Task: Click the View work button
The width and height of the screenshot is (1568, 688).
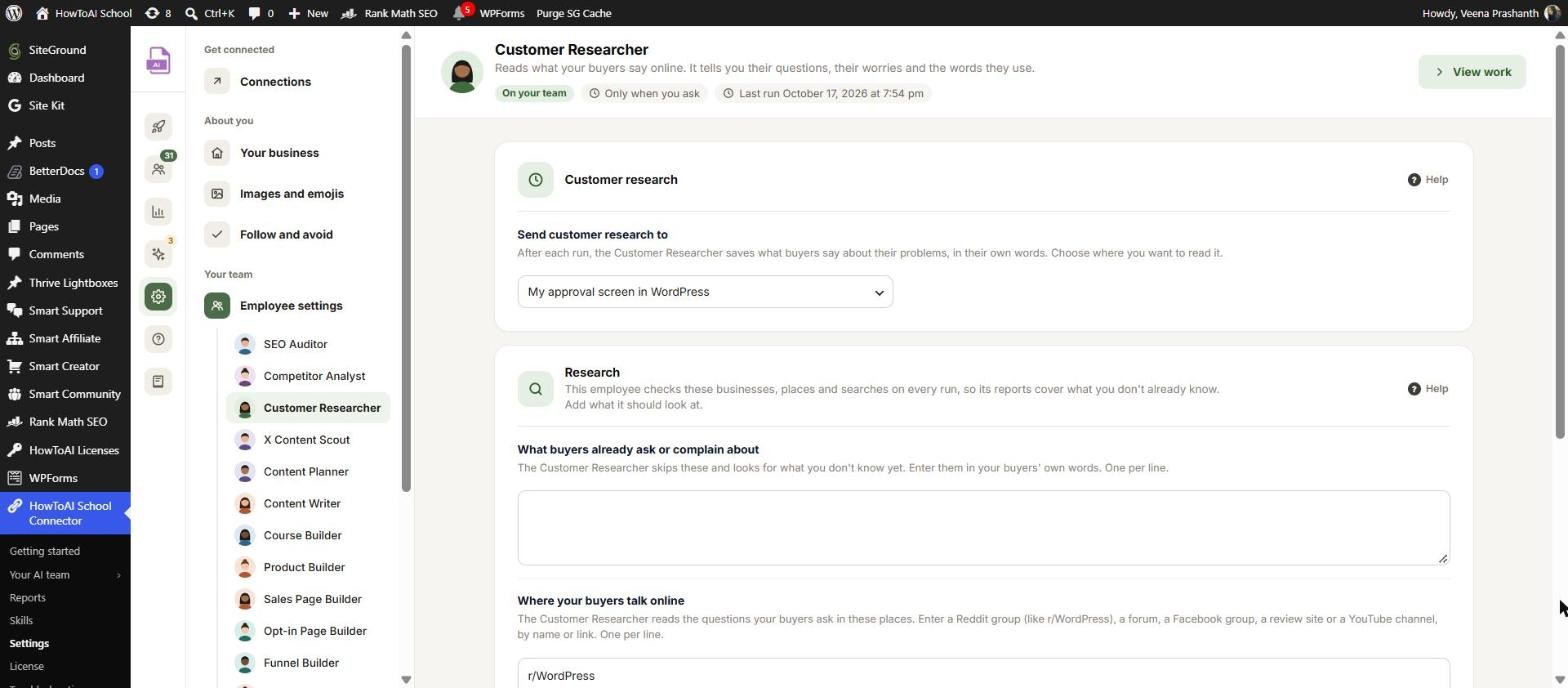Action: pyautogui.click(x=1472, y=72)
